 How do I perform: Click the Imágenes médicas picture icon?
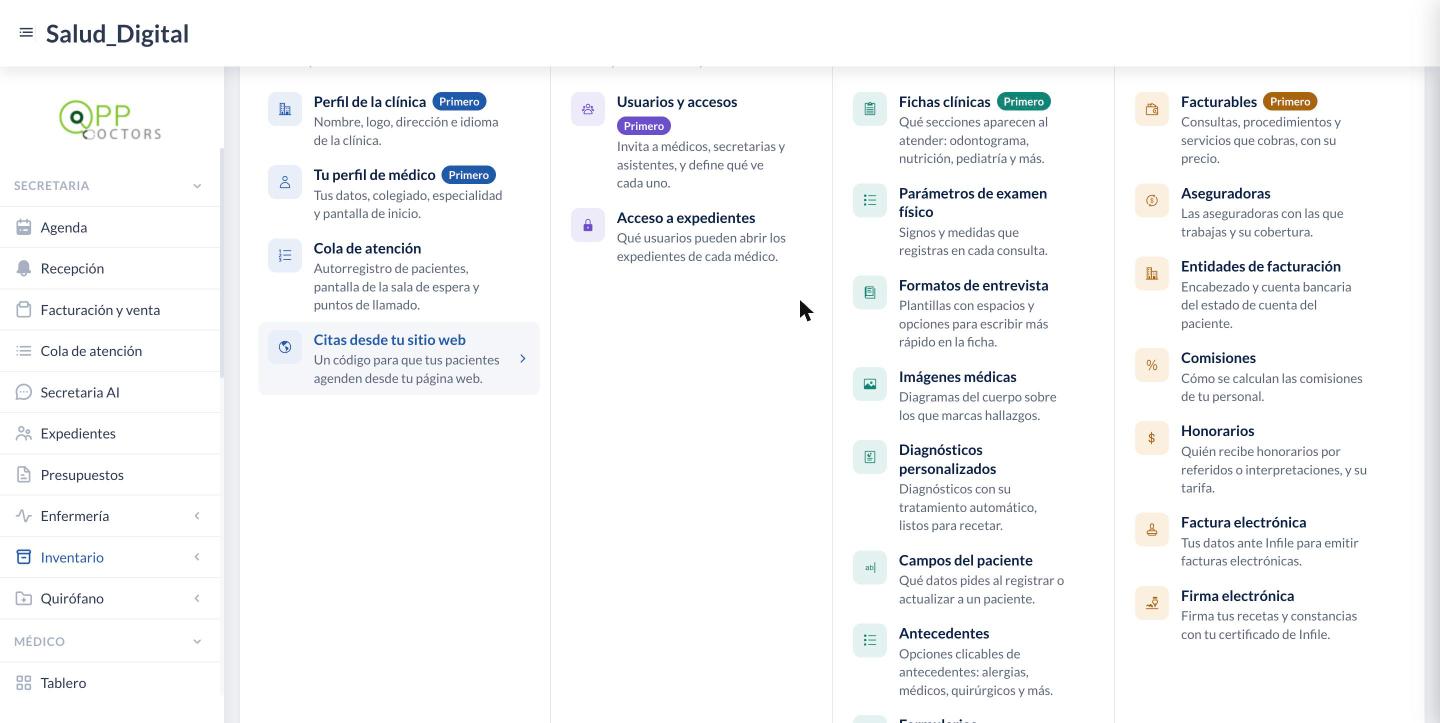coord(870,384)
